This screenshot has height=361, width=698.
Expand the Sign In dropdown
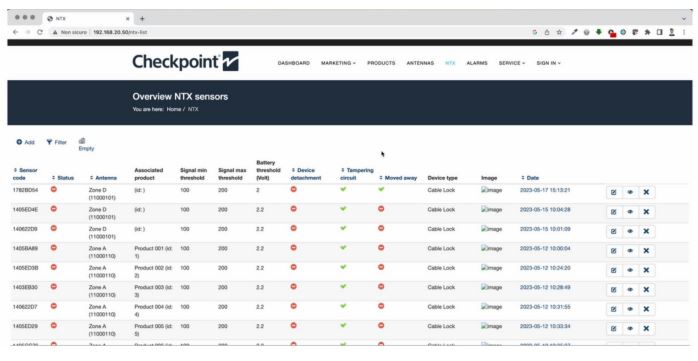coord(548,63)
